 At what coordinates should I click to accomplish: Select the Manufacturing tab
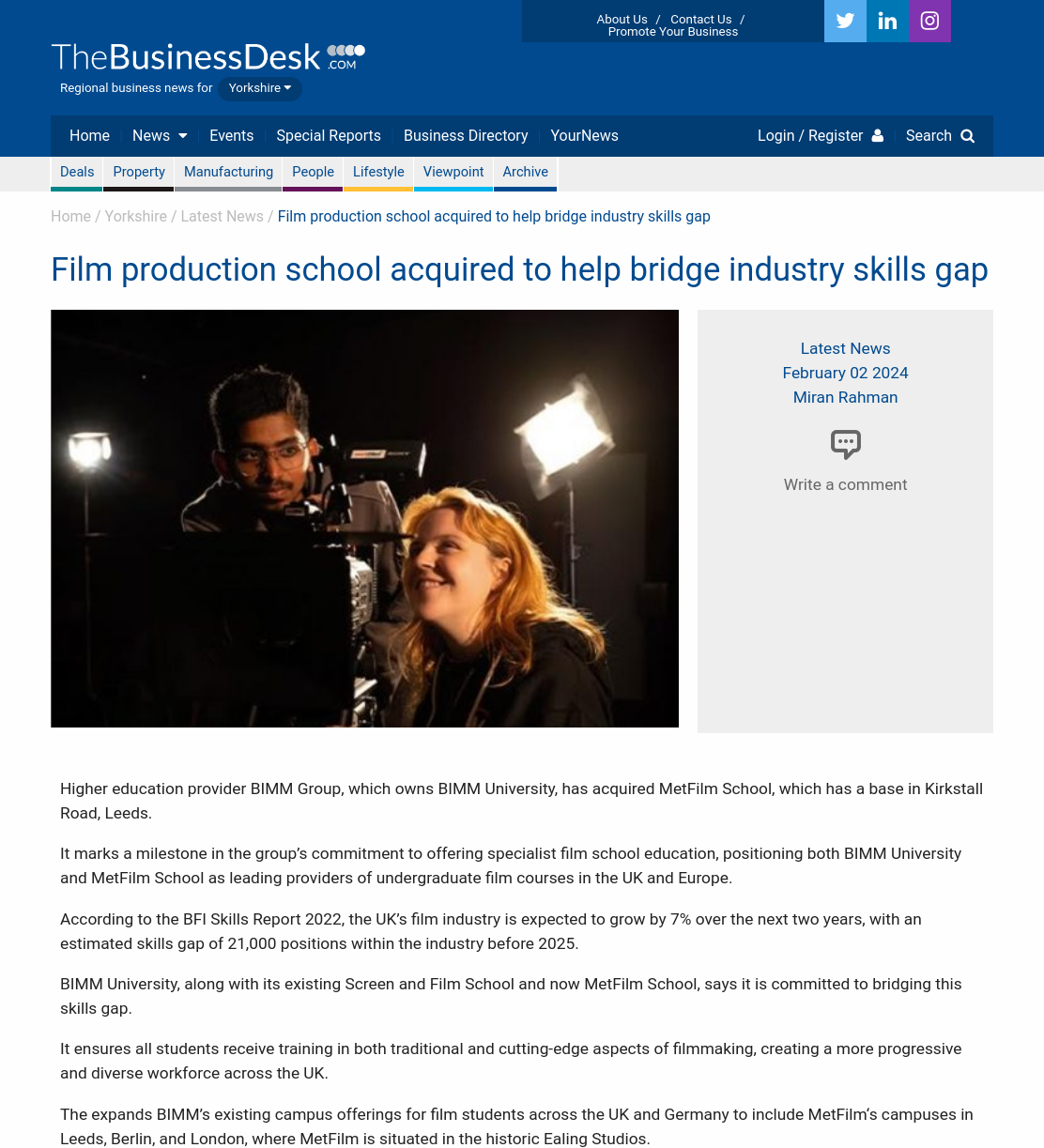pyautogui.click(x=228, y=173)
